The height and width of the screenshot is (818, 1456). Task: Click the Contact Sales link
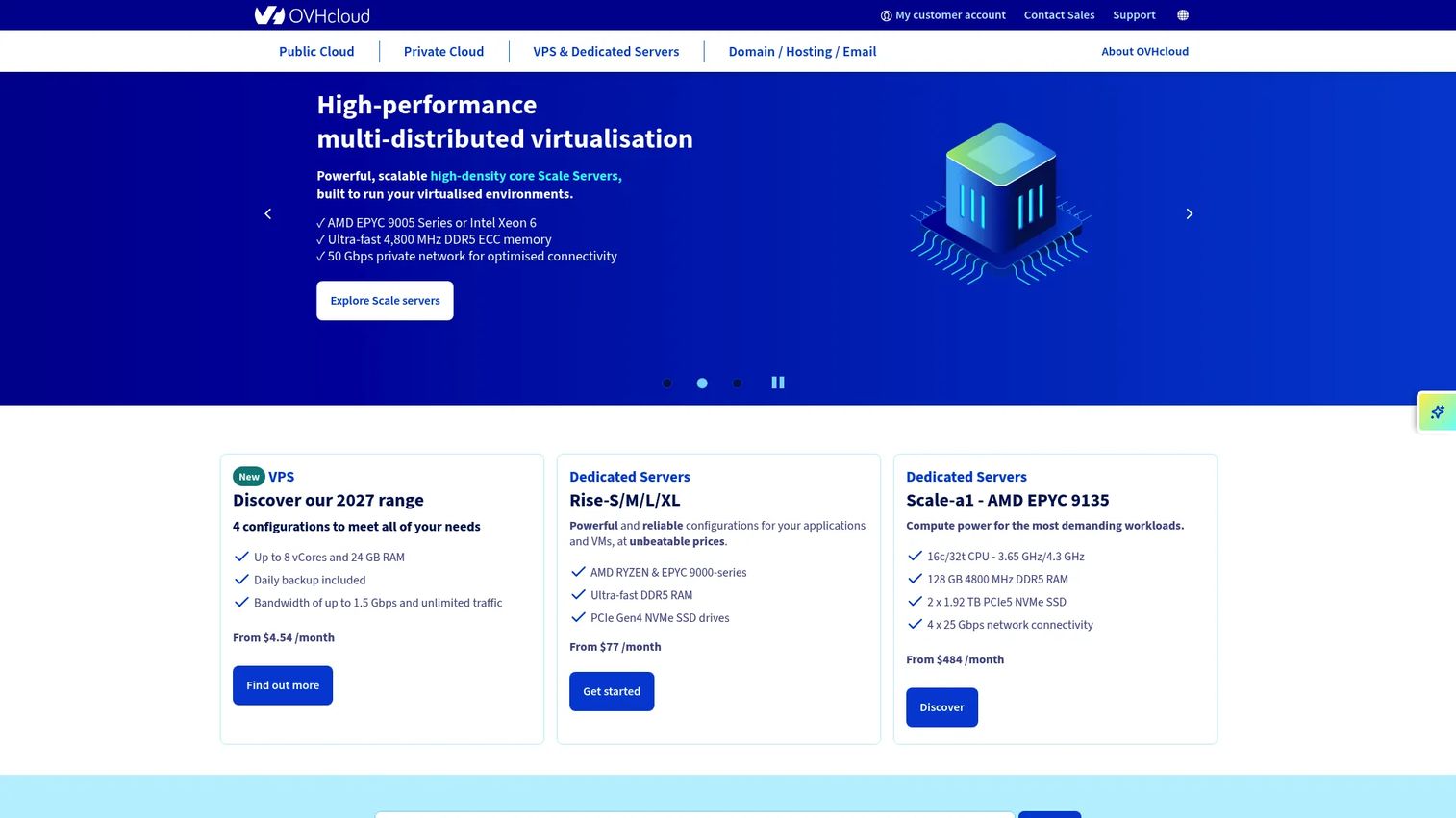pyautogui.click(x=1059, y=15)
